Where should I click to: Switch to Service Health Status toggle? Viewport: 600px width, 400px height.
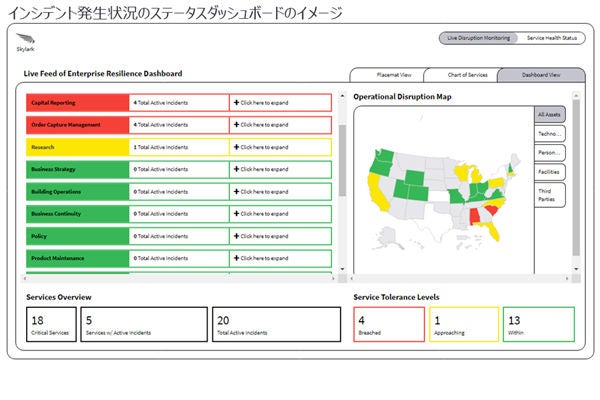(x=550, y=38)
